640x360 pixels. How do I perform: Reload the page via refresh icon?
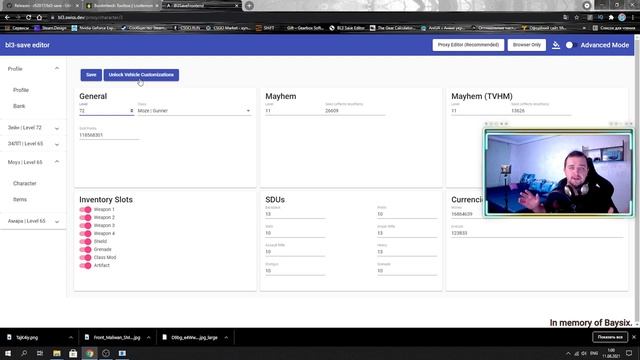[28, 18]
